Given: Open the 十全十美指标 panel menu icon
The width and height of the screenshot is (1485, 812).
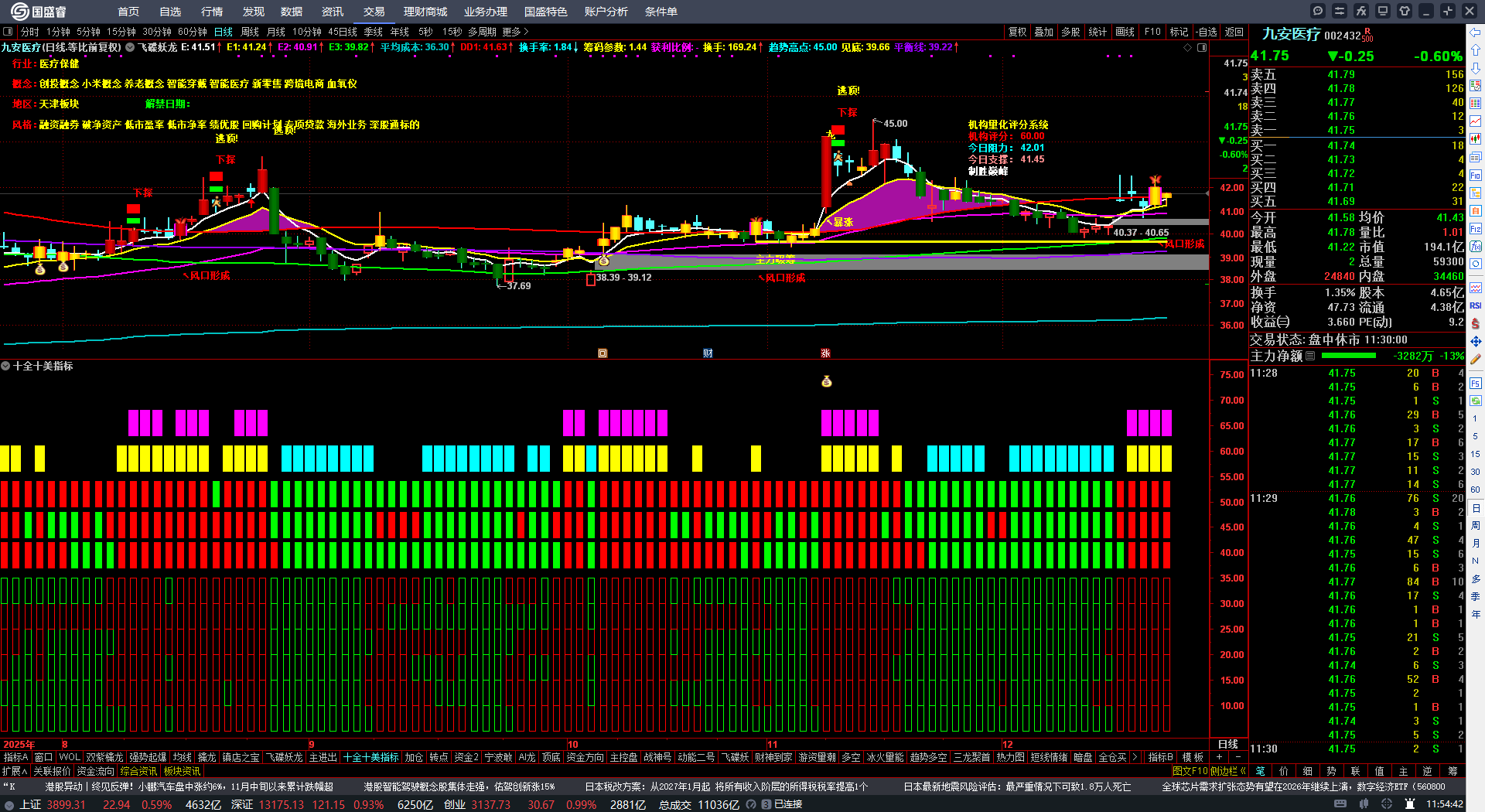Looking at the screenshot, I should point(5,366).
